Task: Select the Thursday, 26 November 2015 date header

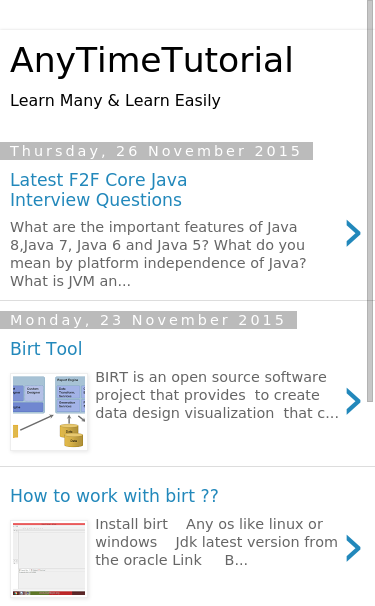Action: [156, 151]
